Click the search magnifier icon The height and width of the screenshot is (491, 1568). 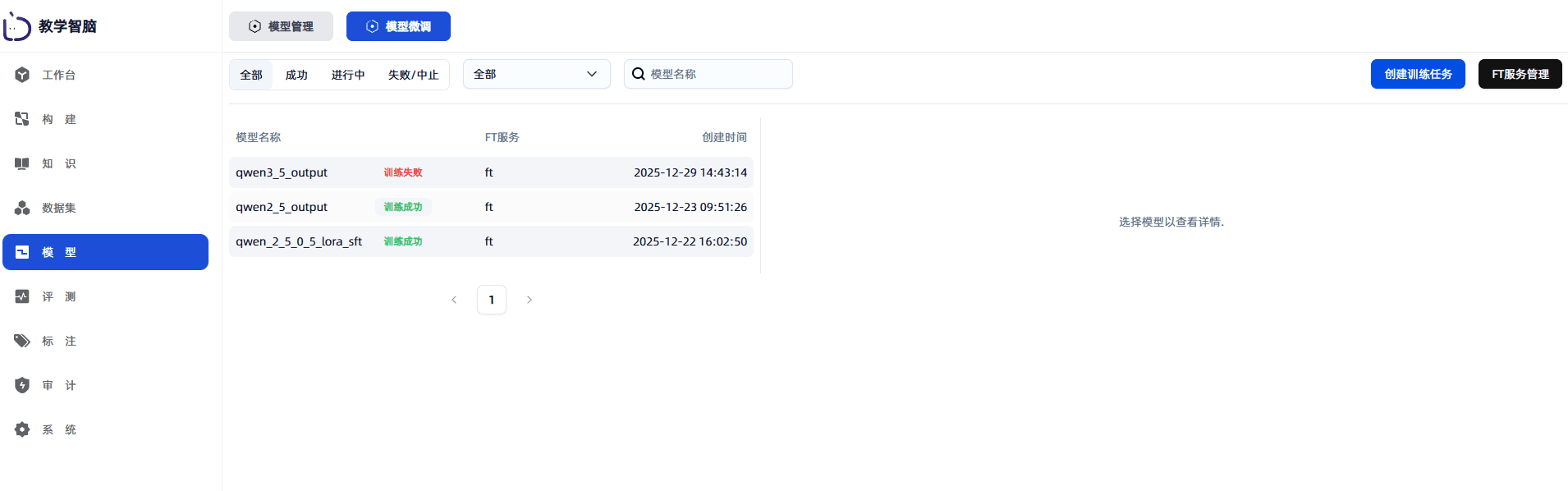pos(638,74)
